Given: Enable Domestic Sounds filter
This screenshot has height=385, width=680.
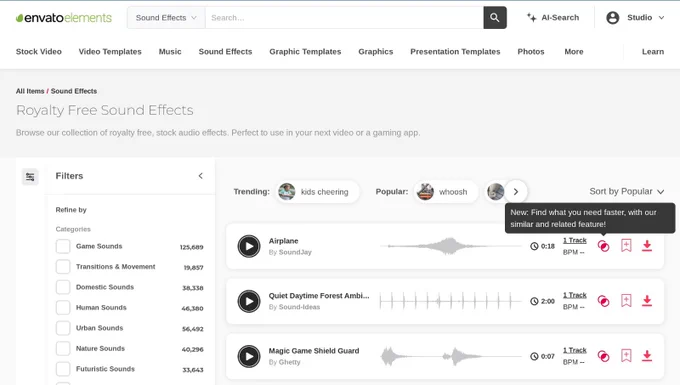Looking at the screenshot, I should 63,287.
